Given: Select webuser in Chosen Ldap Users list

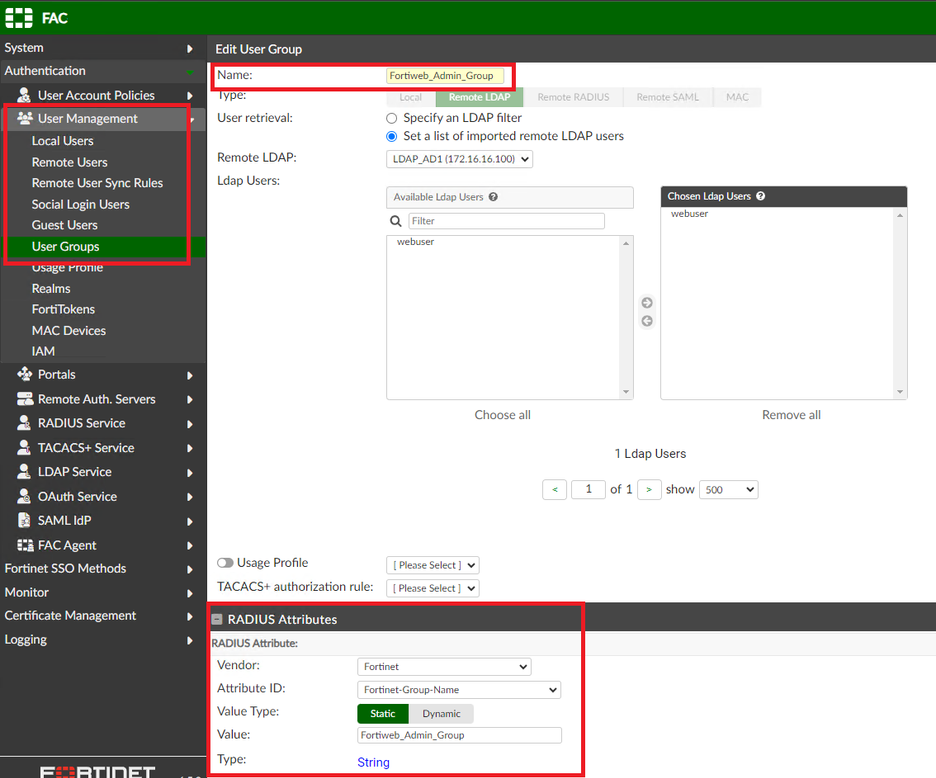Looking at the screenshot, I should (689, 214).
